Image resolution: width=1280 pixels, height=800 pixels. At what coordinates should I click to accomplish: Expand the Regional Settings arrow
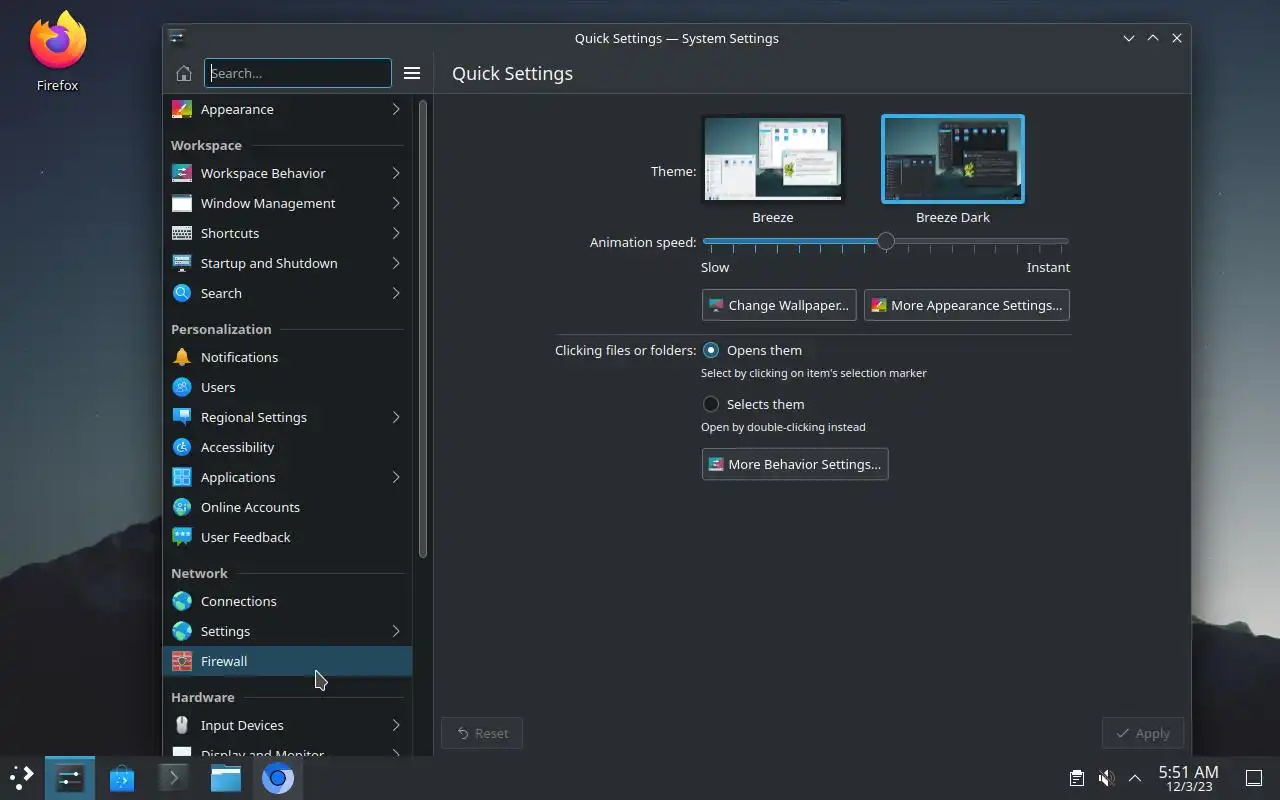click(396, 417)
